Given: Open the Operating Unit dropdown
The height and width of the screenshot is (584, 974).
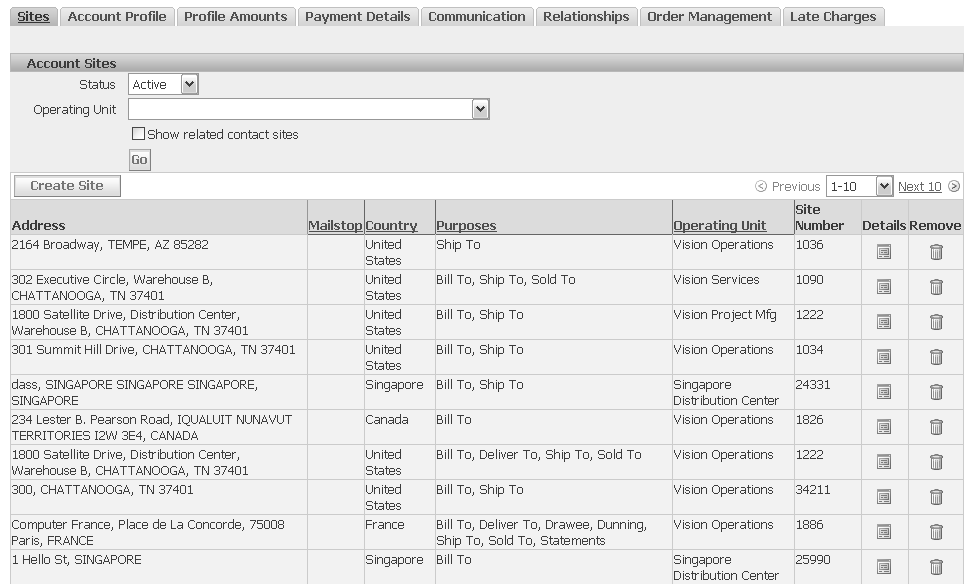Looking at the screenshot, I should point(309,109).
